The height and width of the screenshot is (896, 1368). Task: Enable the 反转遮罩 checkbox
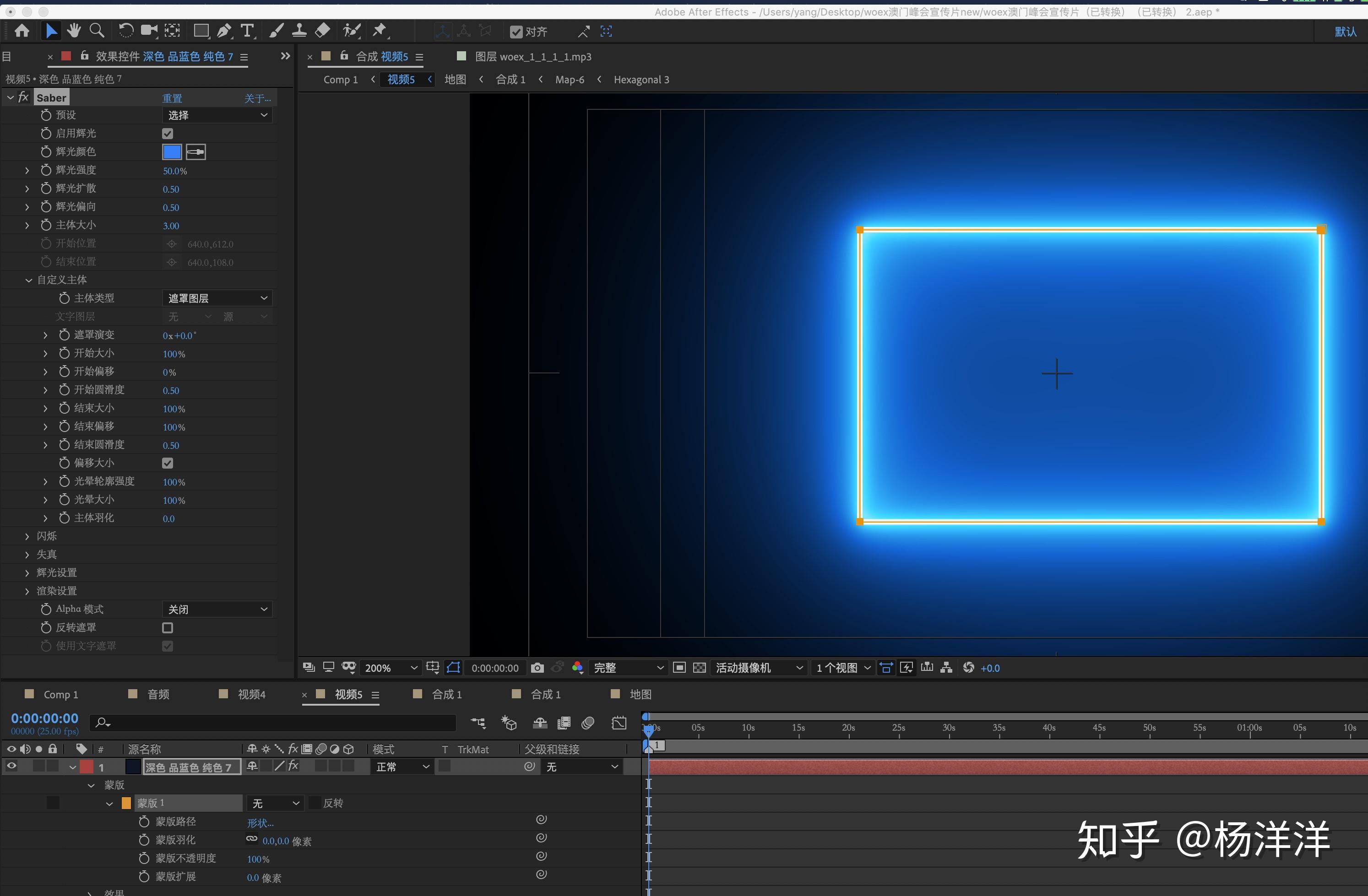coord(168,628)
